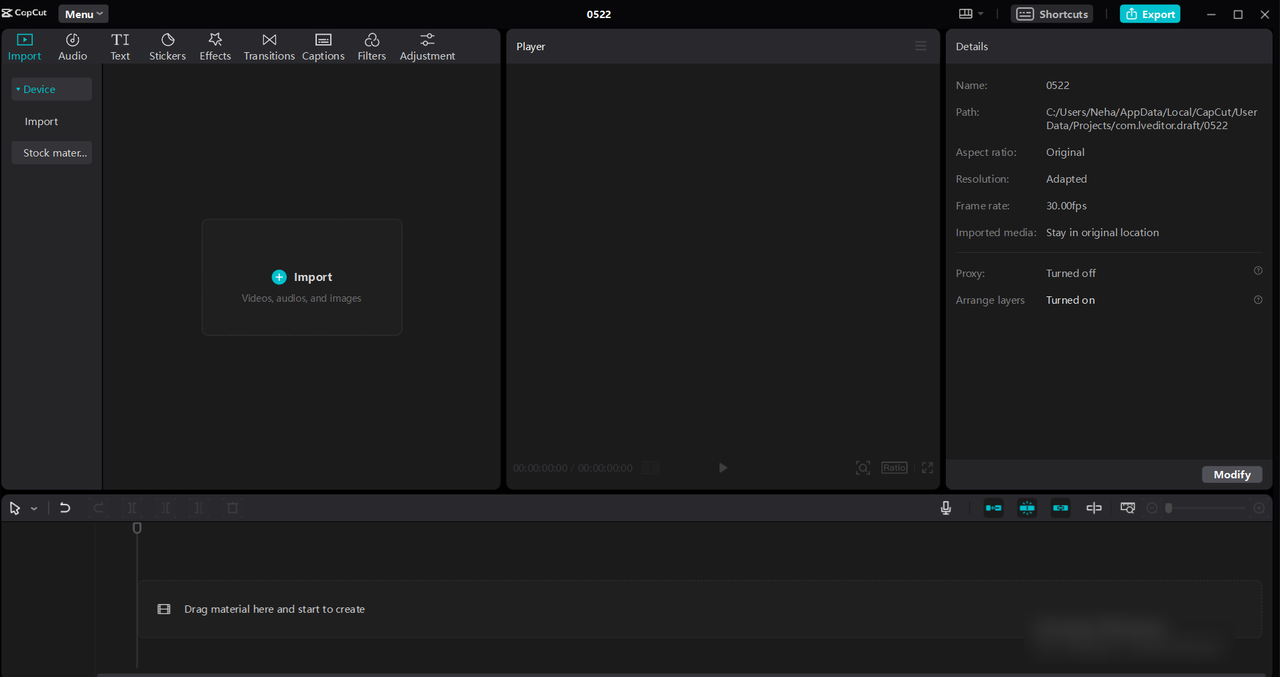
Task: Open the Ratio aspect selector
Action: pyautogui.click(x=894, y=468)
